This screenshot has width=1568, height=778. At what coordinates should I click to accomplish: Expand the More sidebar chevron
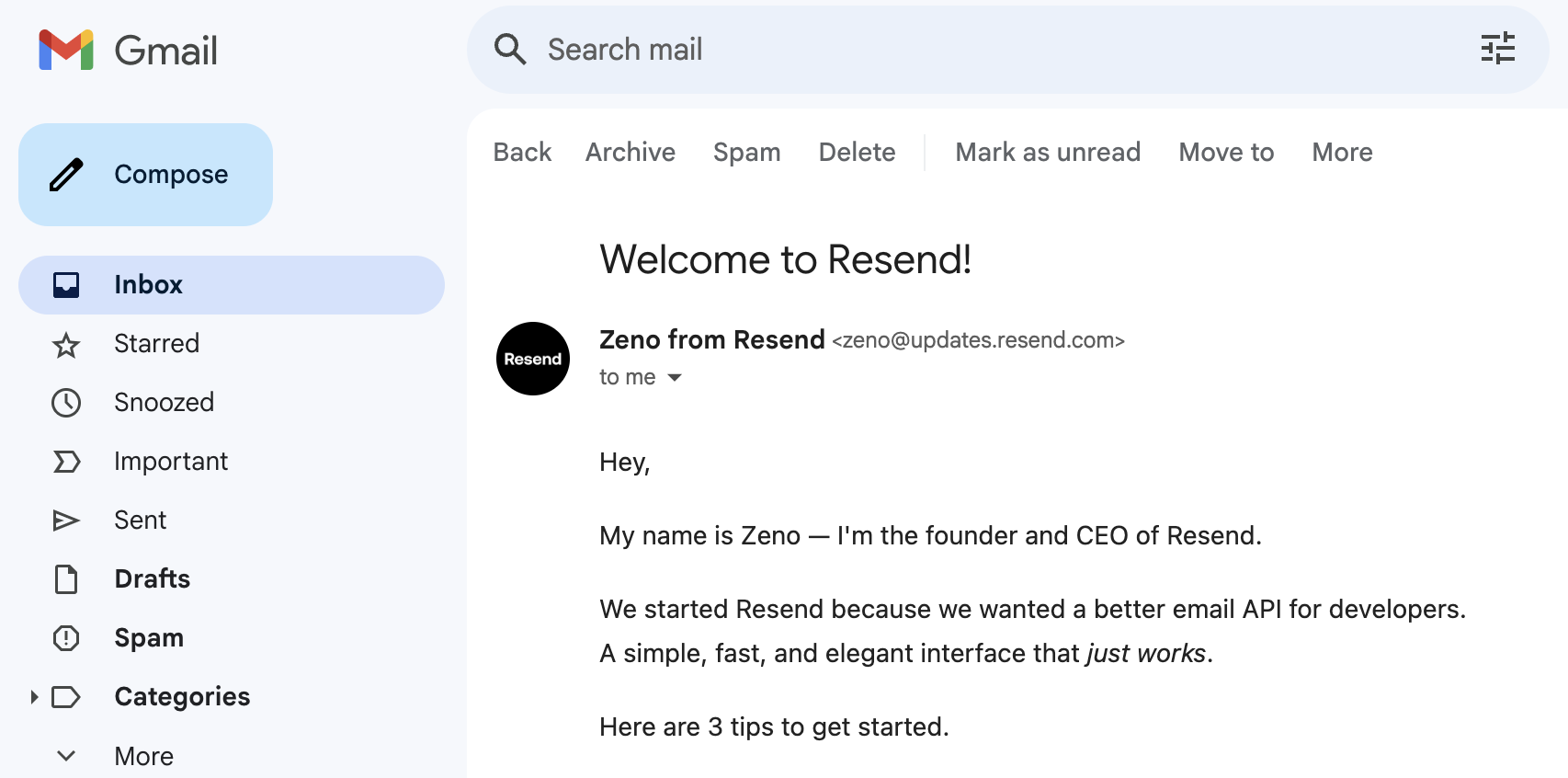[66, 756]
